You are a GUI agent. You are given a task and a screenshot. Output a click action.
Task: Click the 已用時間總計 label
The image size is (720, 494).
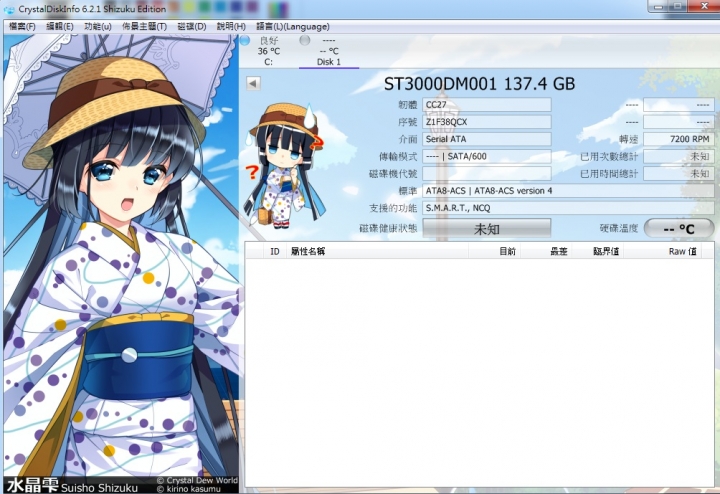[x=609, y=174]
